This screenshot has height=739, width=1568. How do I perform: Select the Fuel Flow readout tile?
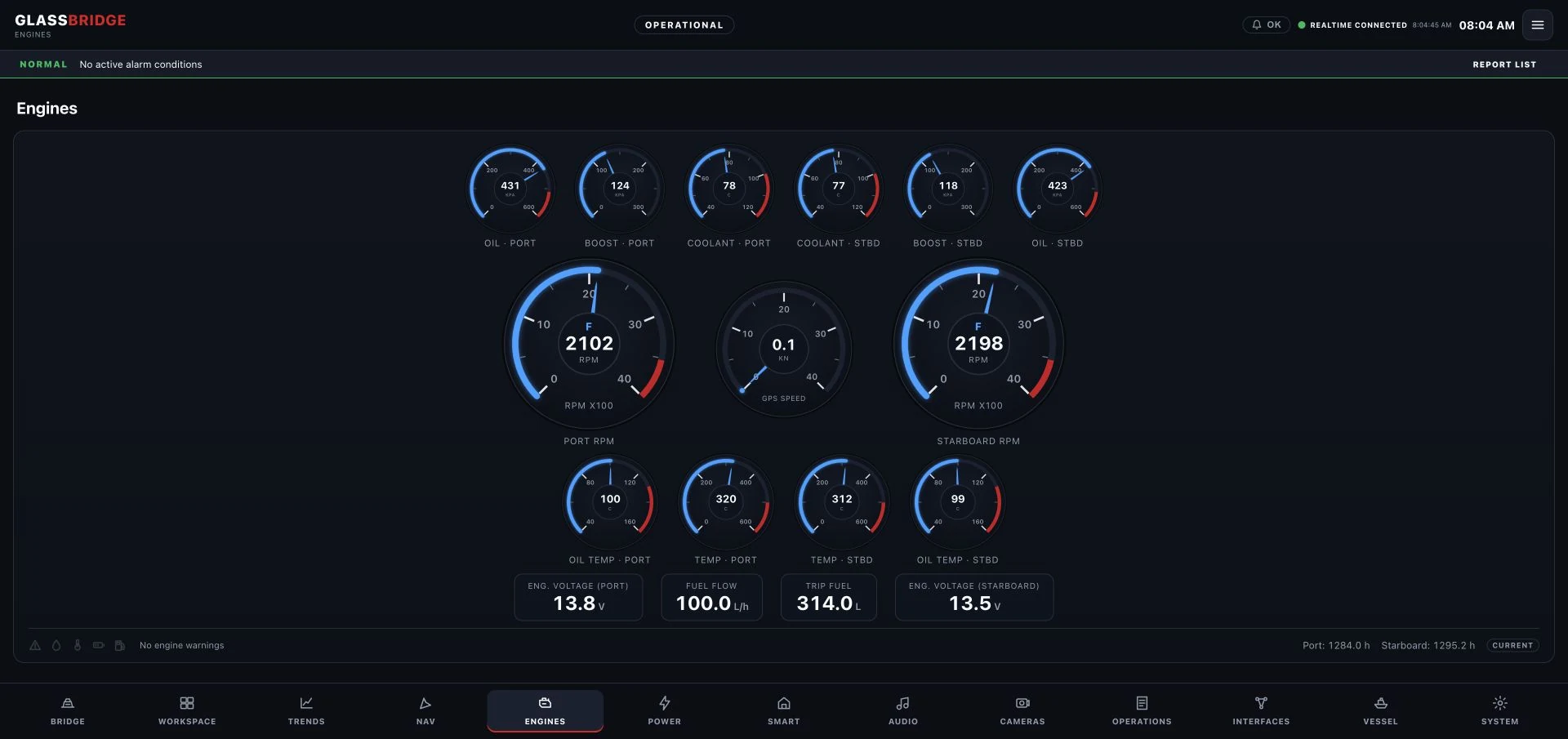pyautogui.click(x=712, y=597)
